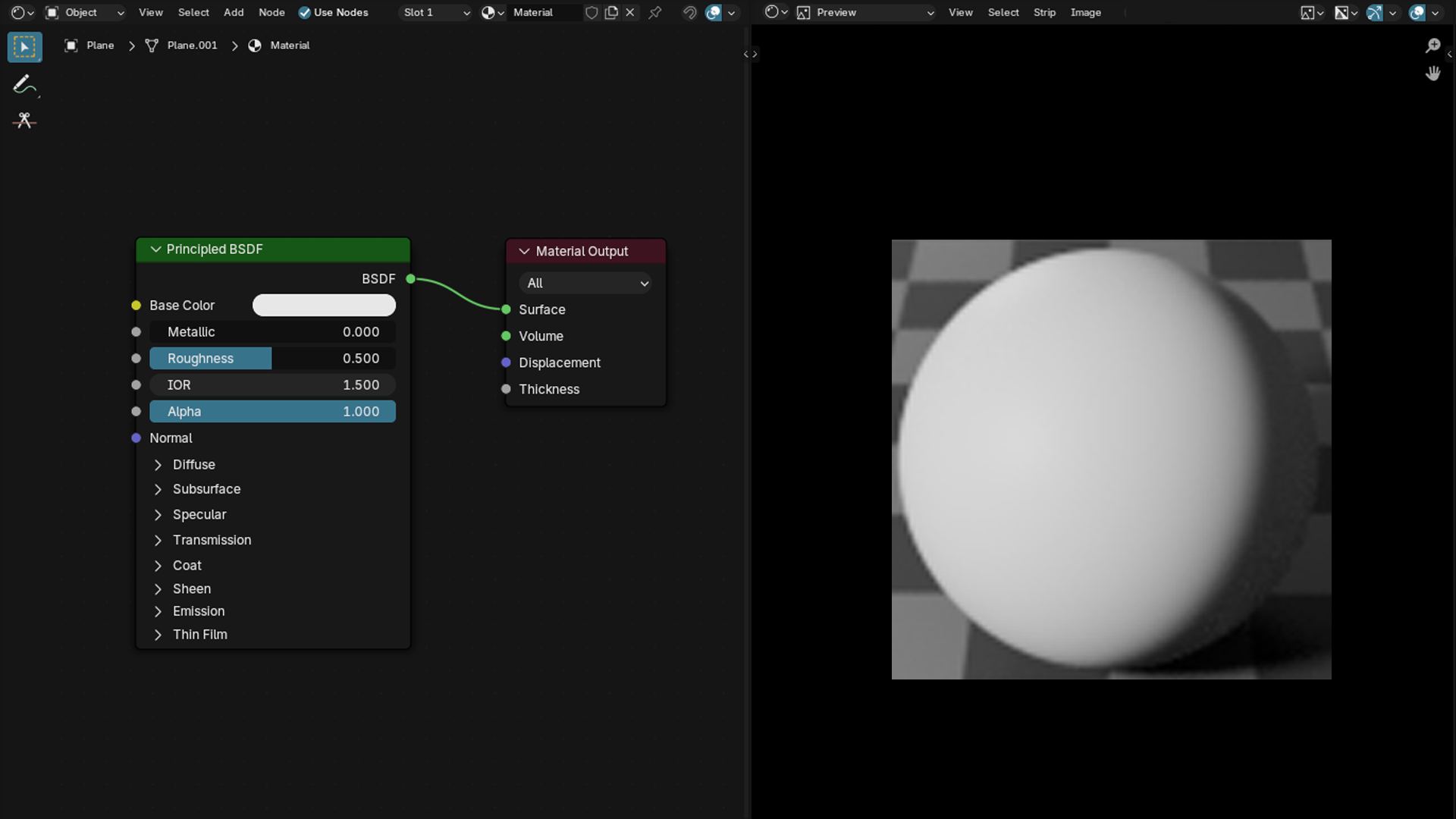Collapse the Material Output node
Screen dimensions: 1456x819
point(524,251)
